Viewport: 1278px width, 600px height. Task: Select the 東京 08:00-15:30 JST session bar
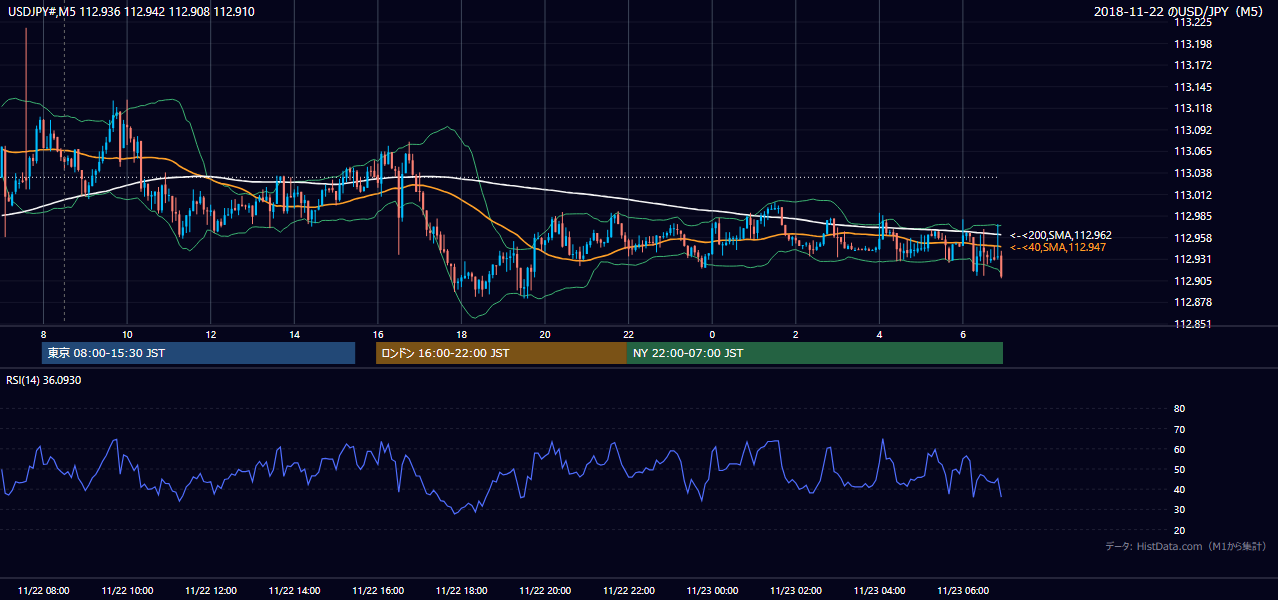[199, 353]
